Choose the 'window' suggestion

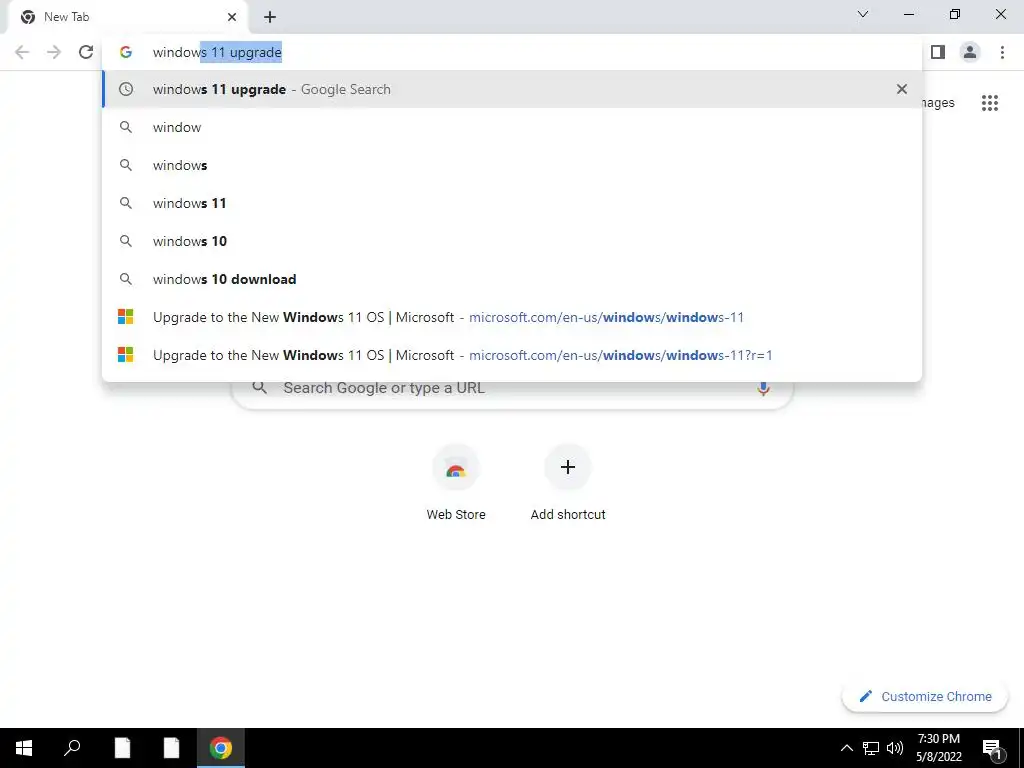(512, 127)
